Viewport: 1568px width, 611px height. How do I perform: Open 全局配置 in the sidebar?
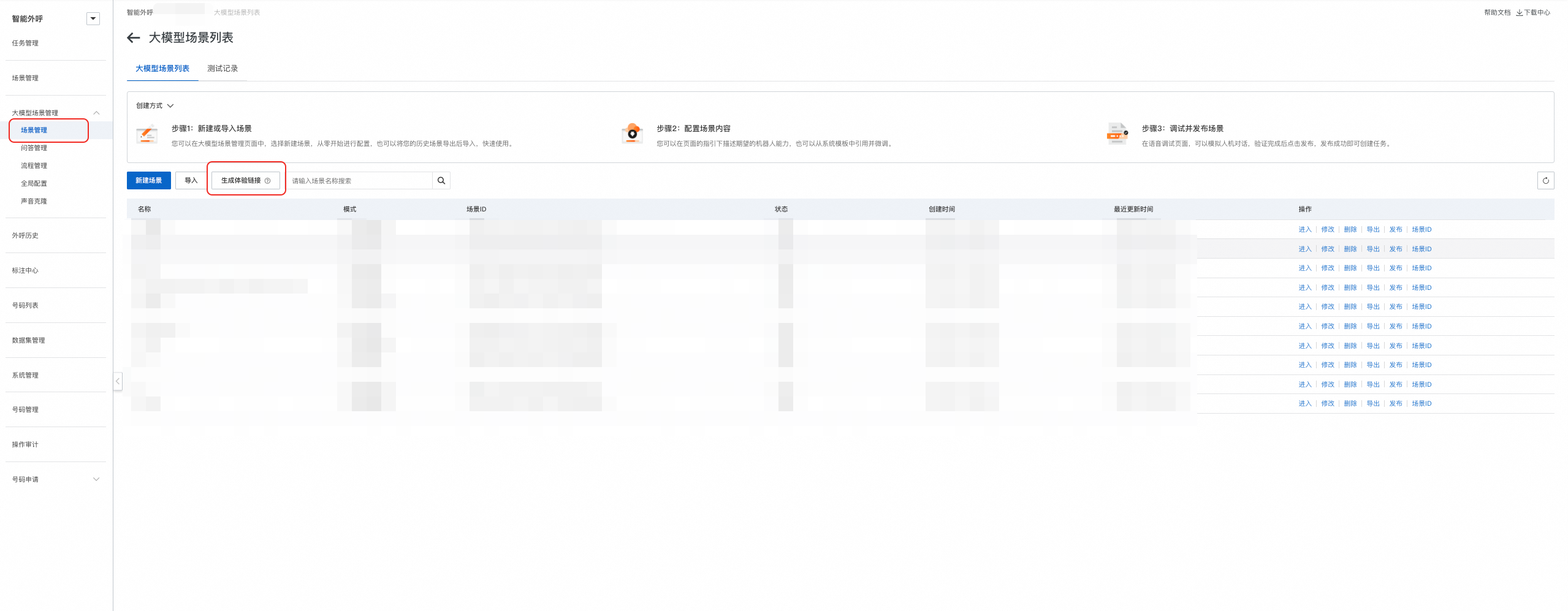coord(34,183)
